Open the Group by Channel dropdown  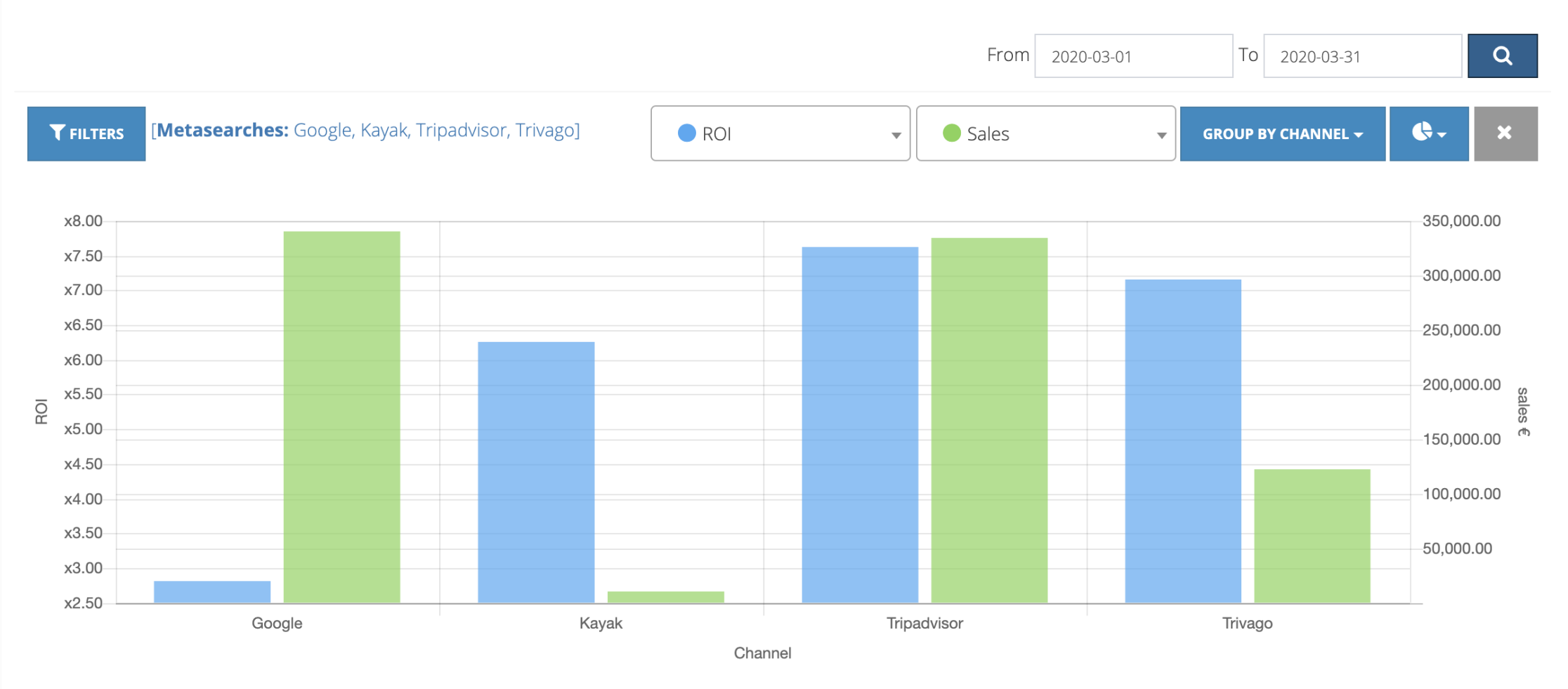1283,133
